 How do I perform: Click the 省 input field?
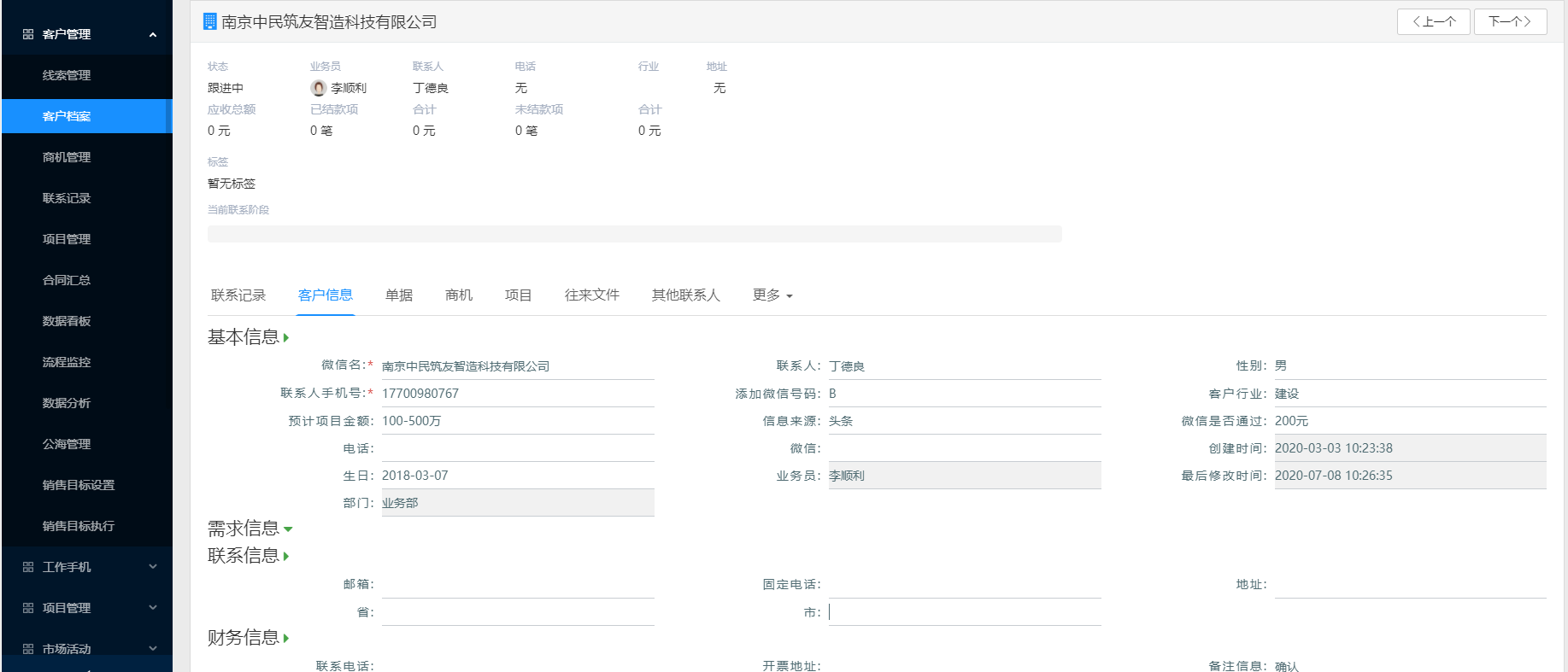[x=518, y=612]
